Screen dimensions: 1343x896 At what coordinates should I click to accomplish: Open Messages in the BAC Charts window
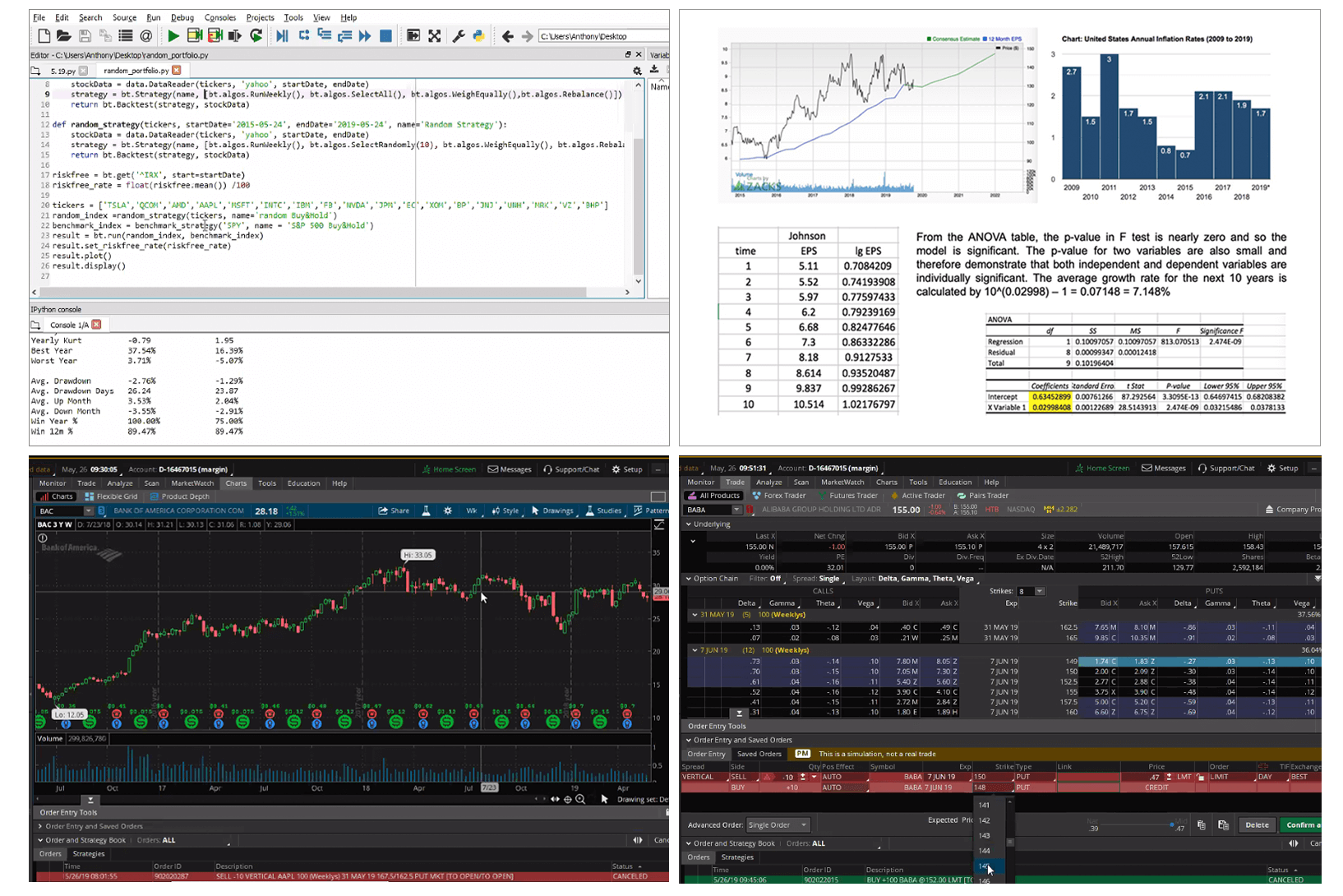[x=510, y=469]
